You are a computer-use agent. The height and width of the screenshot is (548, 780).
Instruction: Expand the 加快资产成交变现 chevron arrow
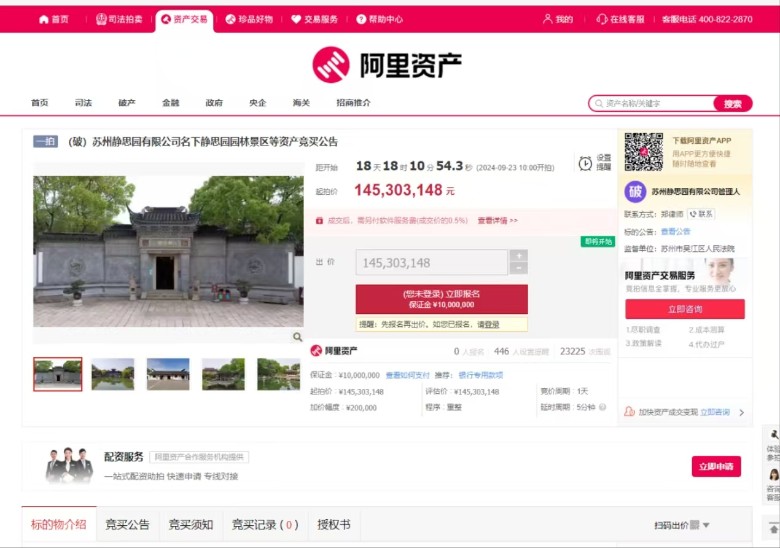tap(741, 412)
